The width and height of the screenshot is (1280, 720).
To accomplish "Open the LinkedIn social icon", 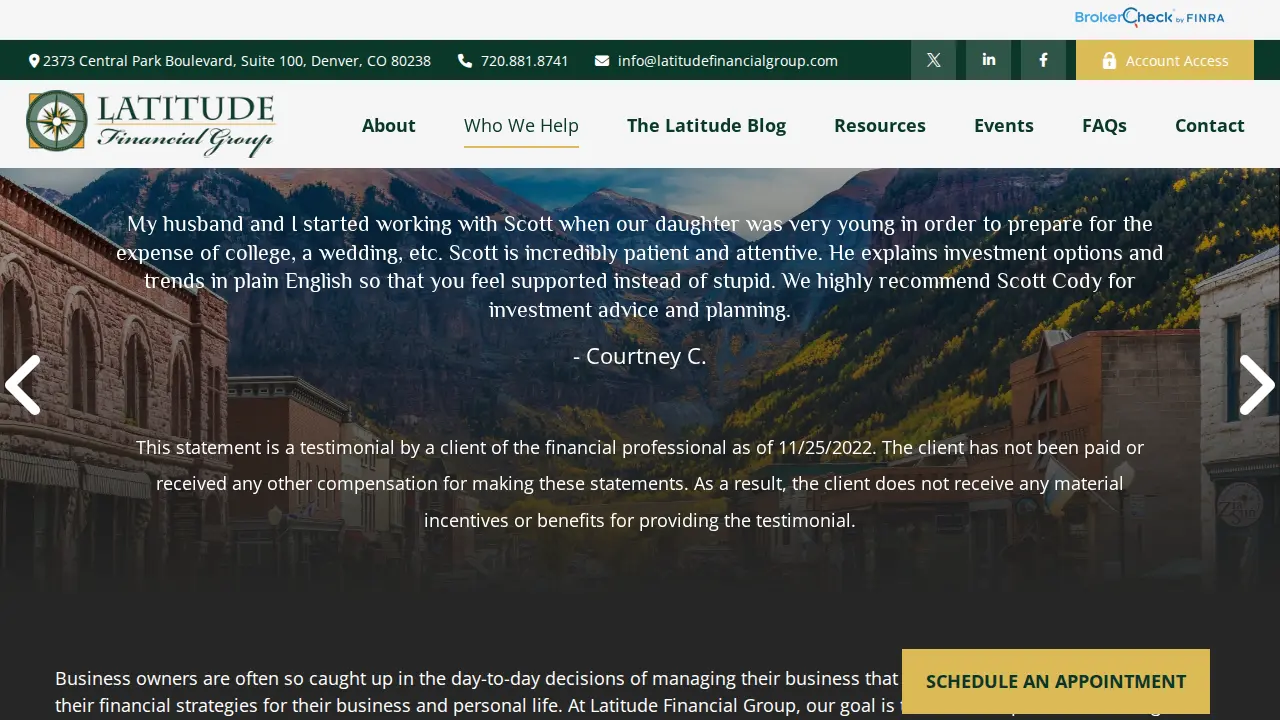I will (988, 60).
